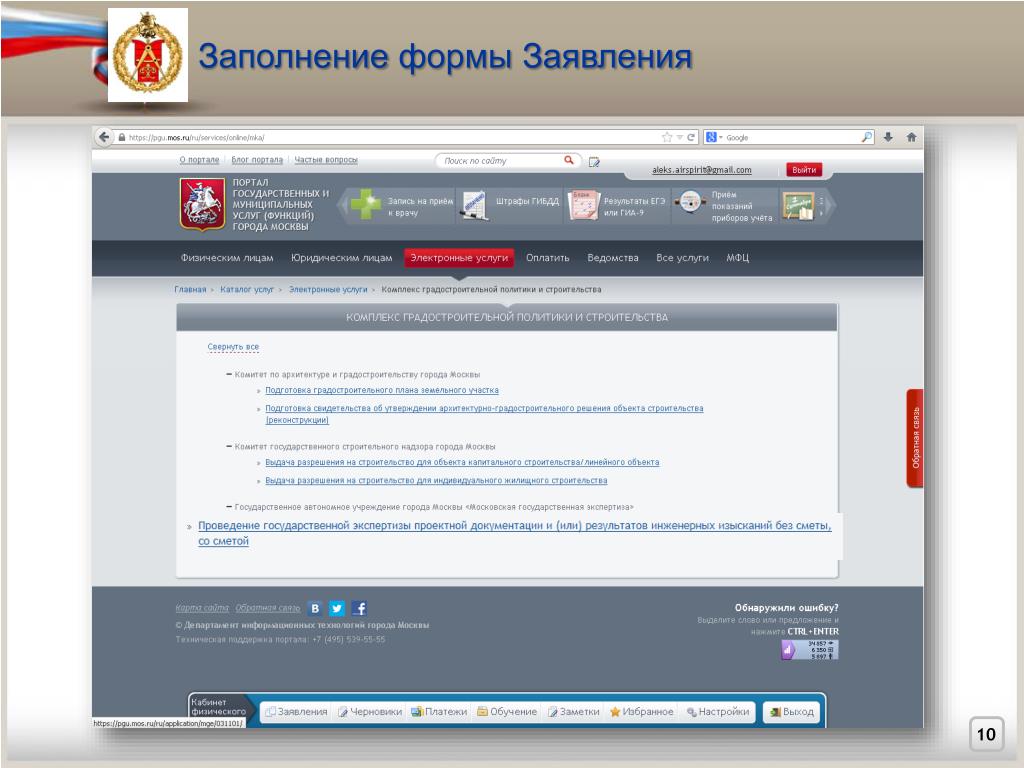
Task: Open the 'Карта сайта' footer link
Action: pyautogui.click(x=202, y=608)
